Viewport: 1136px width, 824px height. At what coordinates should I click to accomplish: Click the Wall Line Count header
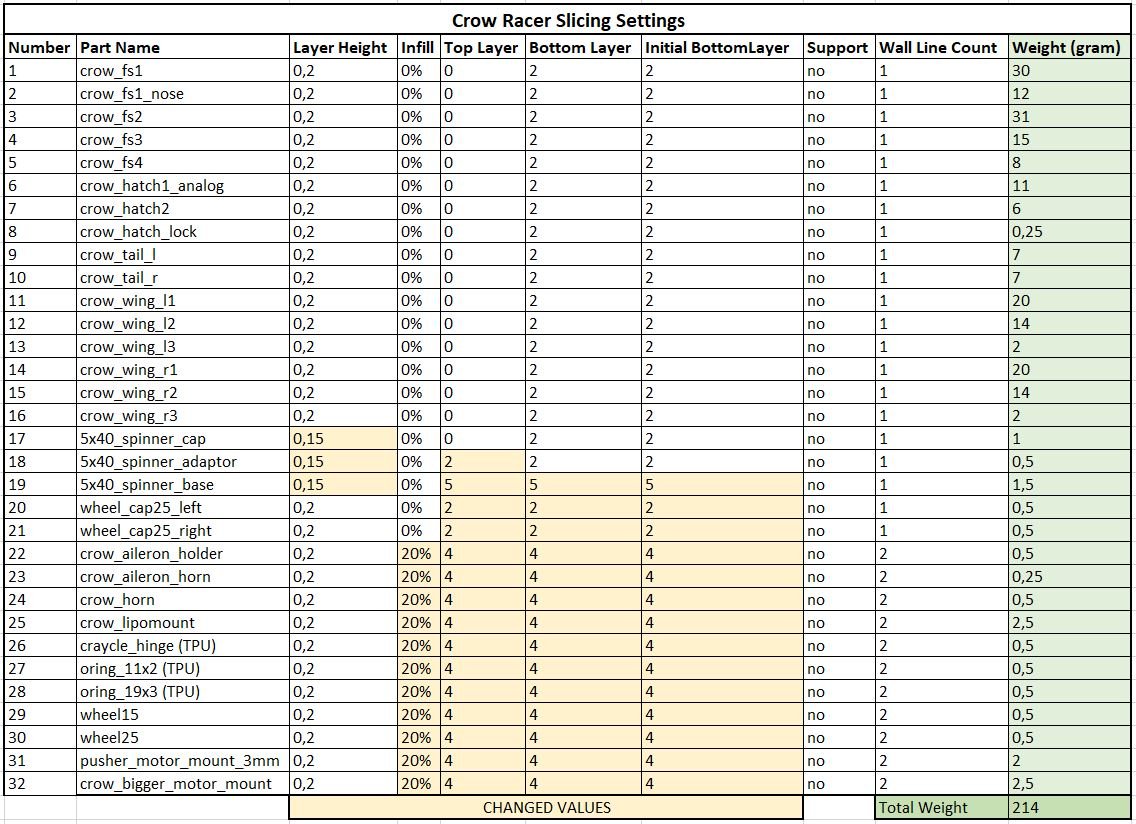[x=941, y=47]
